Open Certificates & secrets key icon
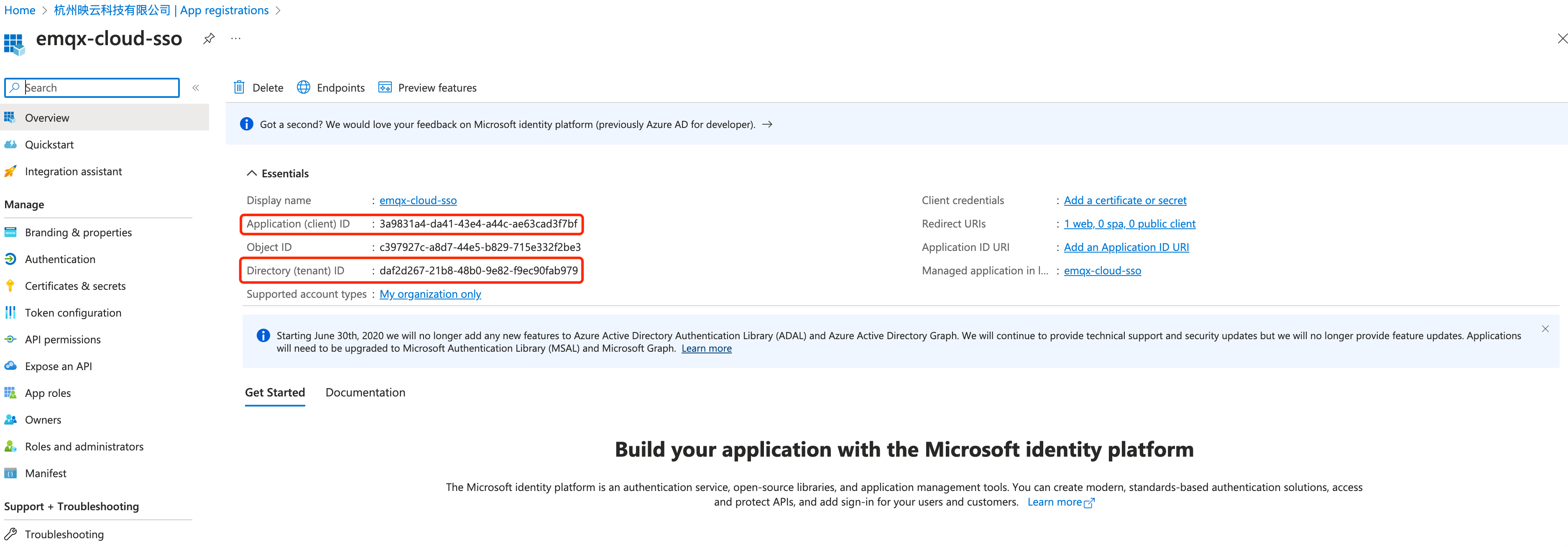Image resolution: width=1568 pixels, height=547 pixels. point(10,286)
